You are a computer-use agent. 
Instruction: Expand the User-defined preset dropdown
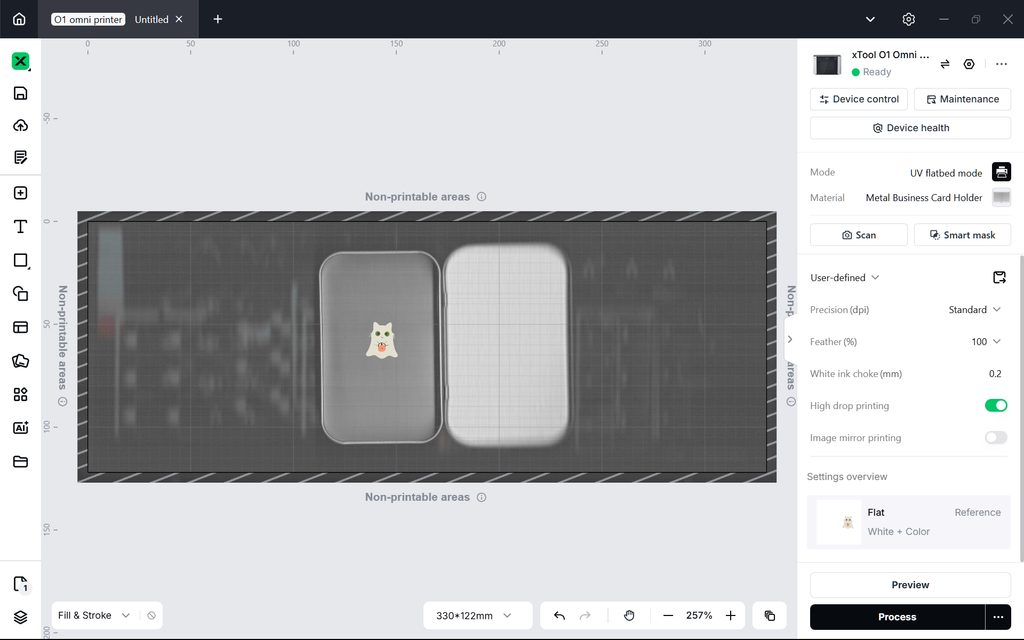(844, 278)
